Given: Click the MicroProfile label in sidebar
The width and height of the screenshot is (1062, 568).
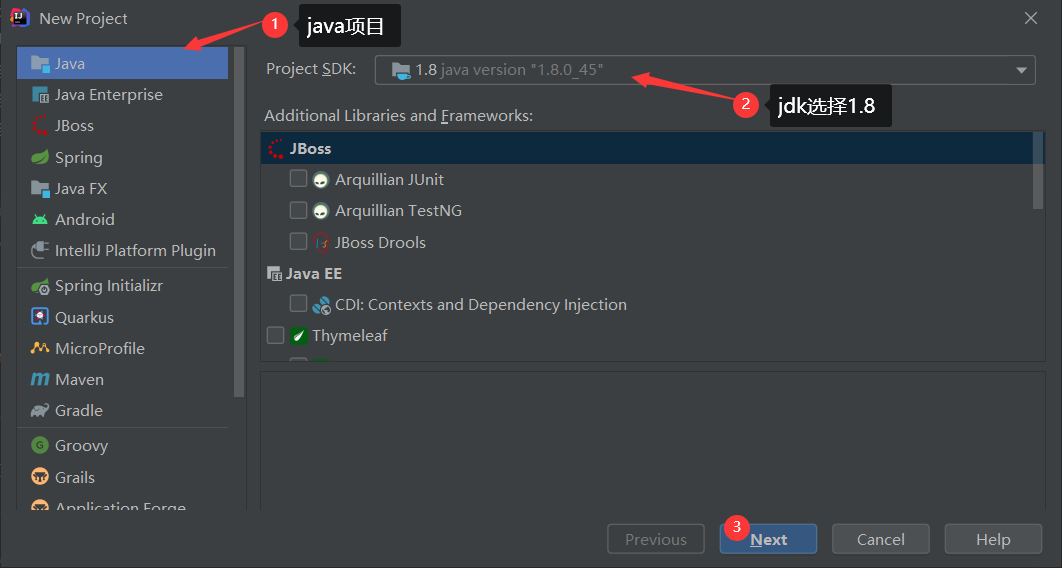Looking at the screenshot, I should (100, 349).
